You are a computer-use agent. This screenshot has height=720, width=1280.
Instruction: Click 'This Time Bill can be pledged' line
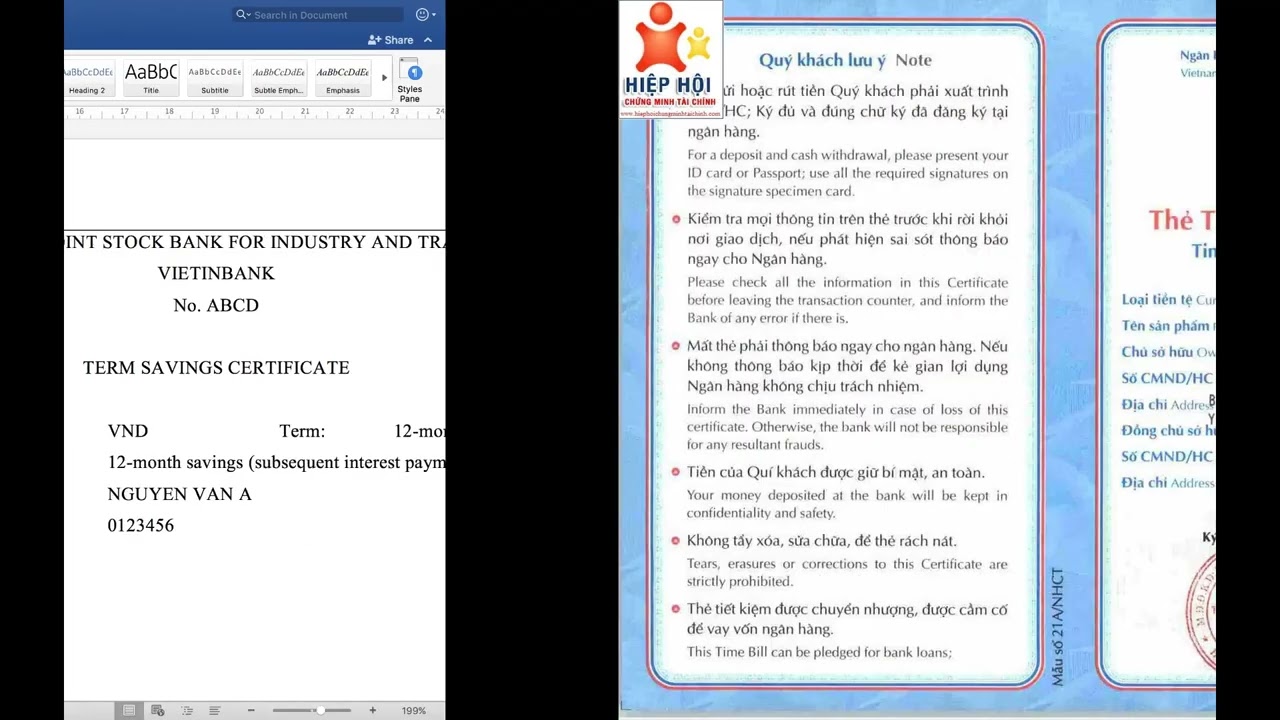pos(819,652)
